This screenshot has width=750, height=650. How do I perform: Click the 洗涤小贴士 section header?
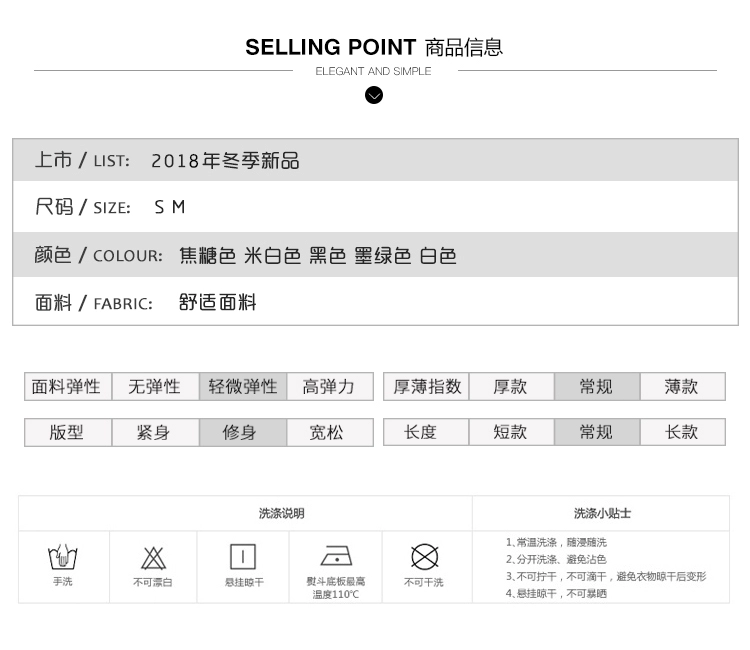click(602, 513)
